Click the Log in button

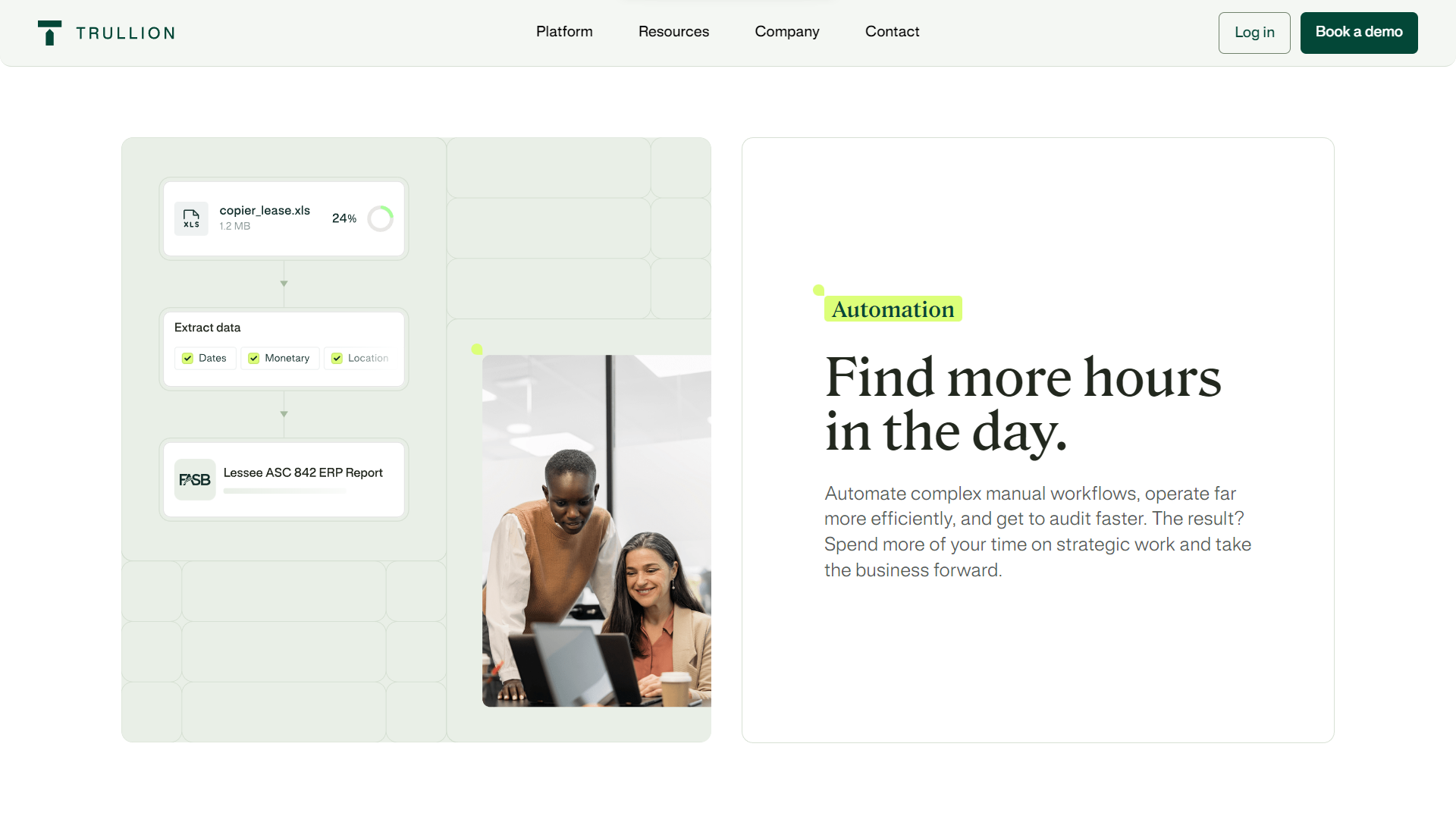(1254, 33)
